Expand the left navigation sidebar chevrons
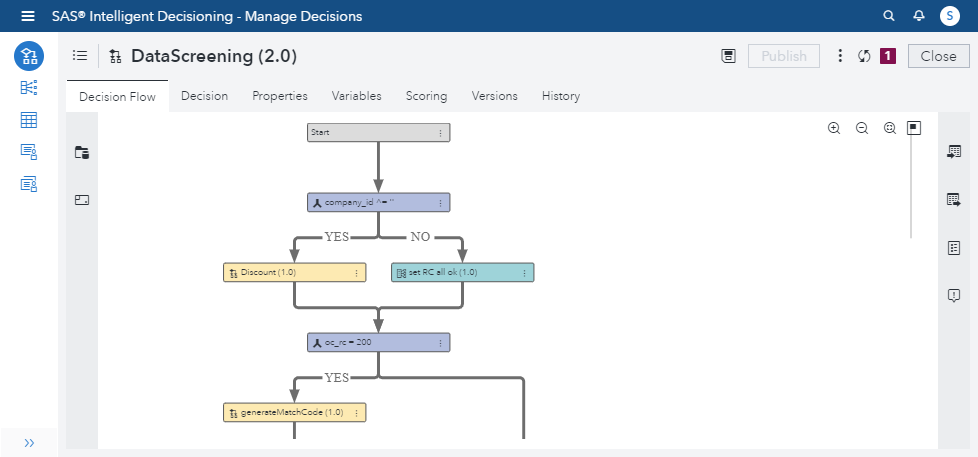 [29, 443]
